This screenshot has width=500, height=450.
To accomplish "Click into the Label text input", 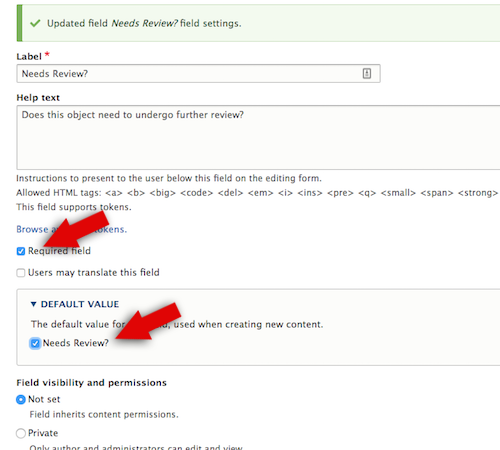I will (x=198, y=73).
